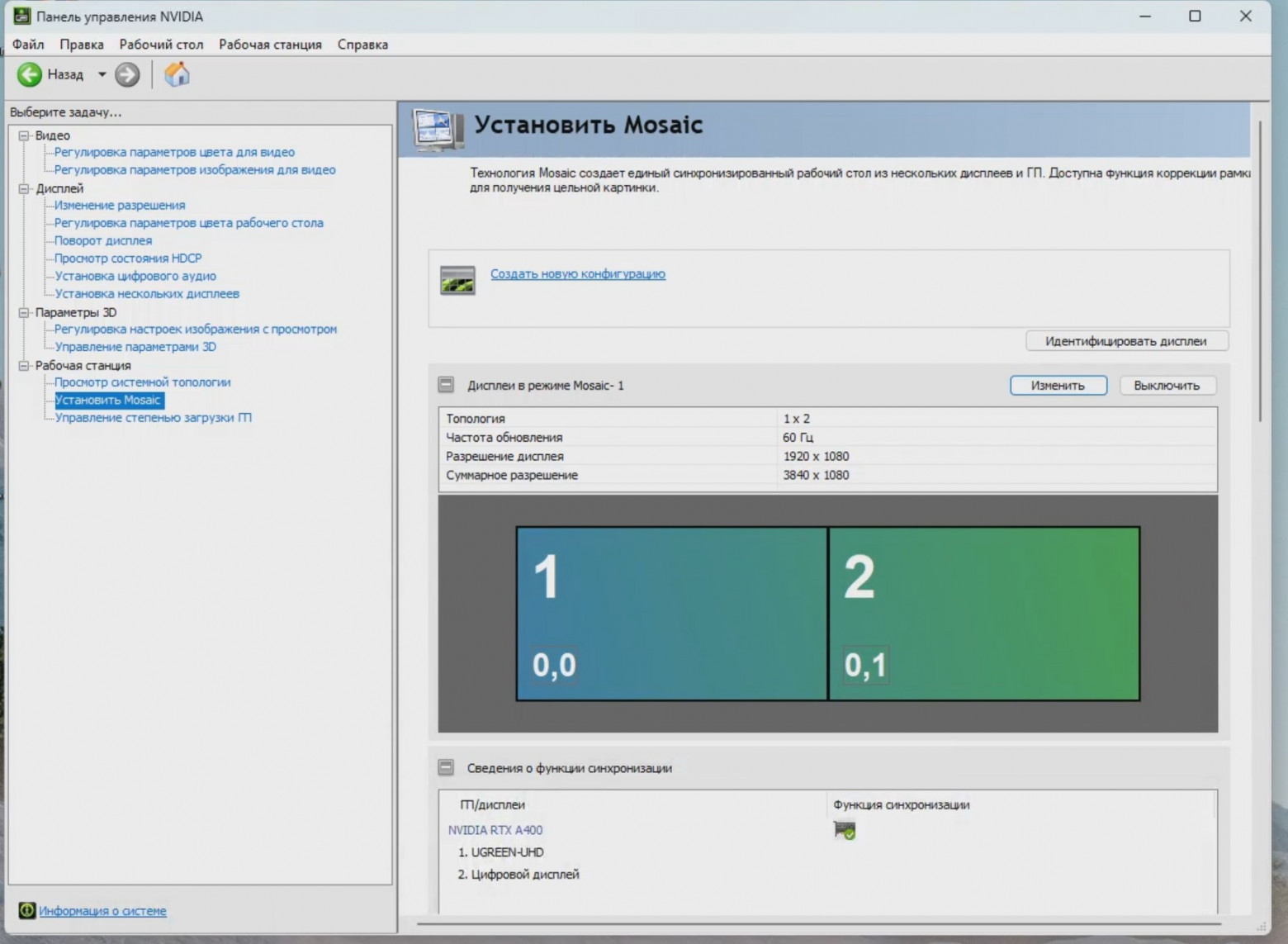Image resolution: width=1288 pixels, height=944 pixels.
Task: Click the Частота обновления value 60 Гц
Action: (x=798, y=438)
